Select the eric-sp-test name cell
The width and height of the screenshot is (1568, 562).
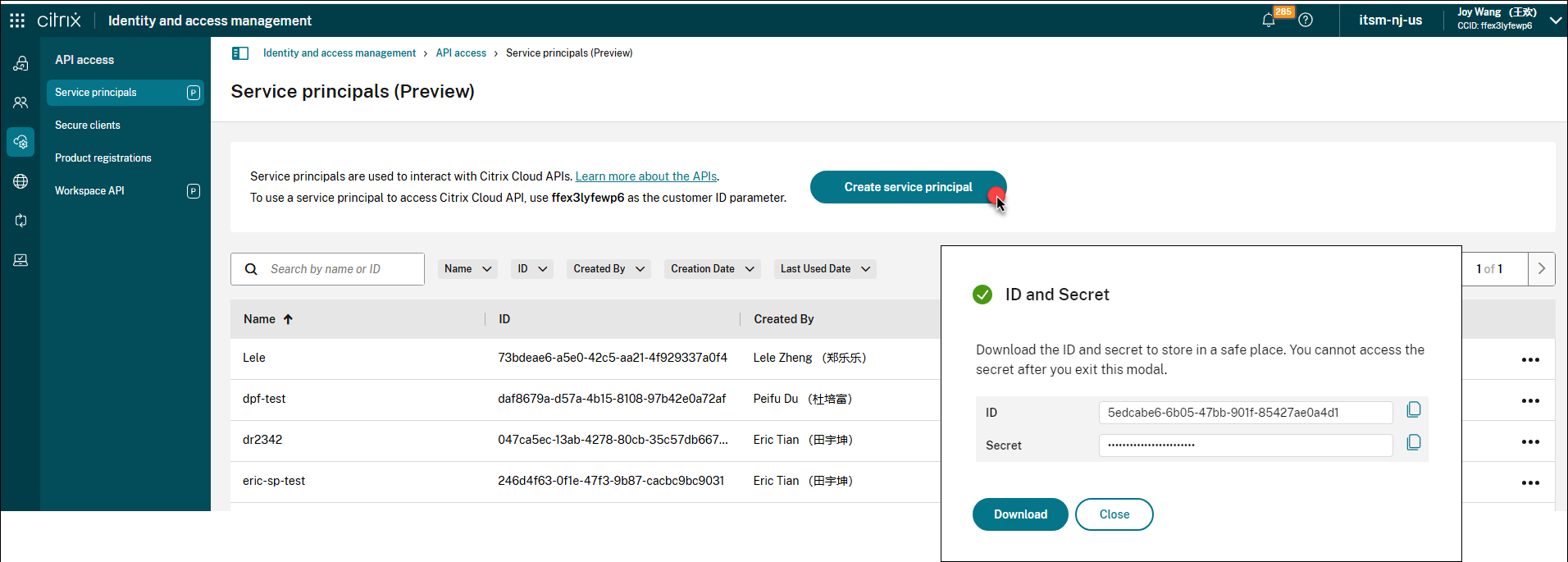274,481
